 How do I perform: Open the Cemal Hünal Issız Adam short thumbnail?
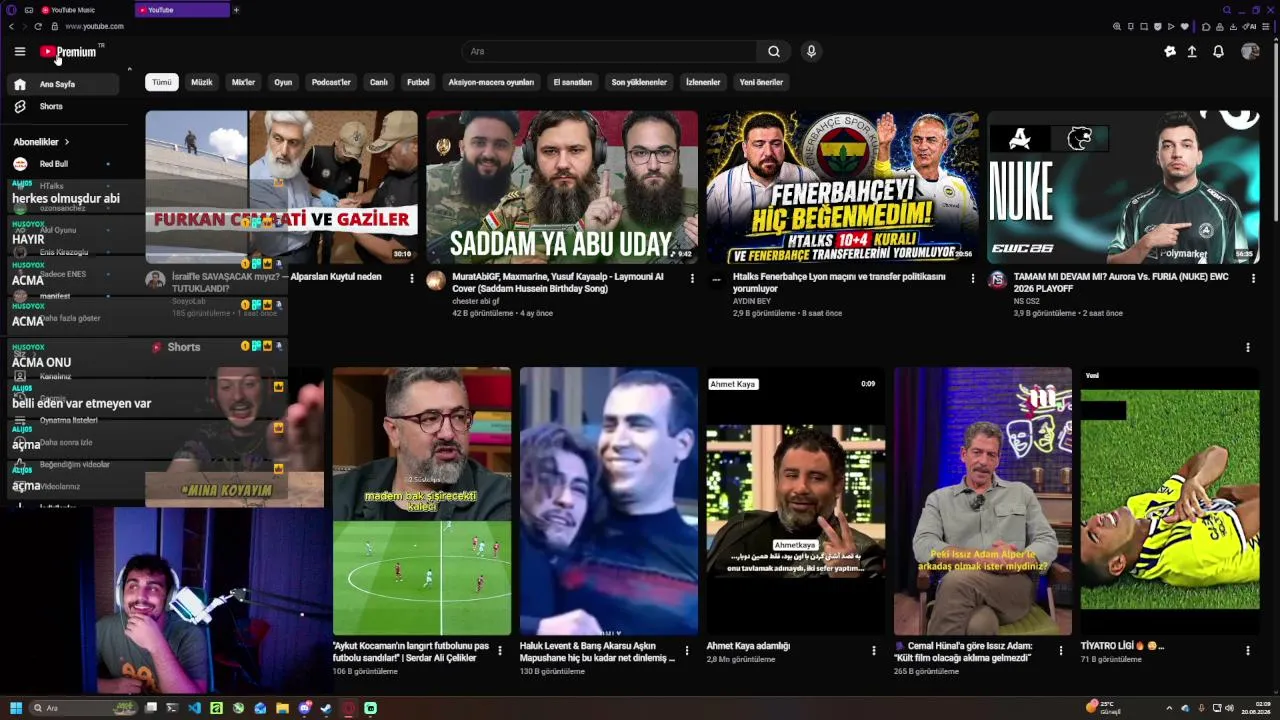pyautogui.click(x=983, y=501)
